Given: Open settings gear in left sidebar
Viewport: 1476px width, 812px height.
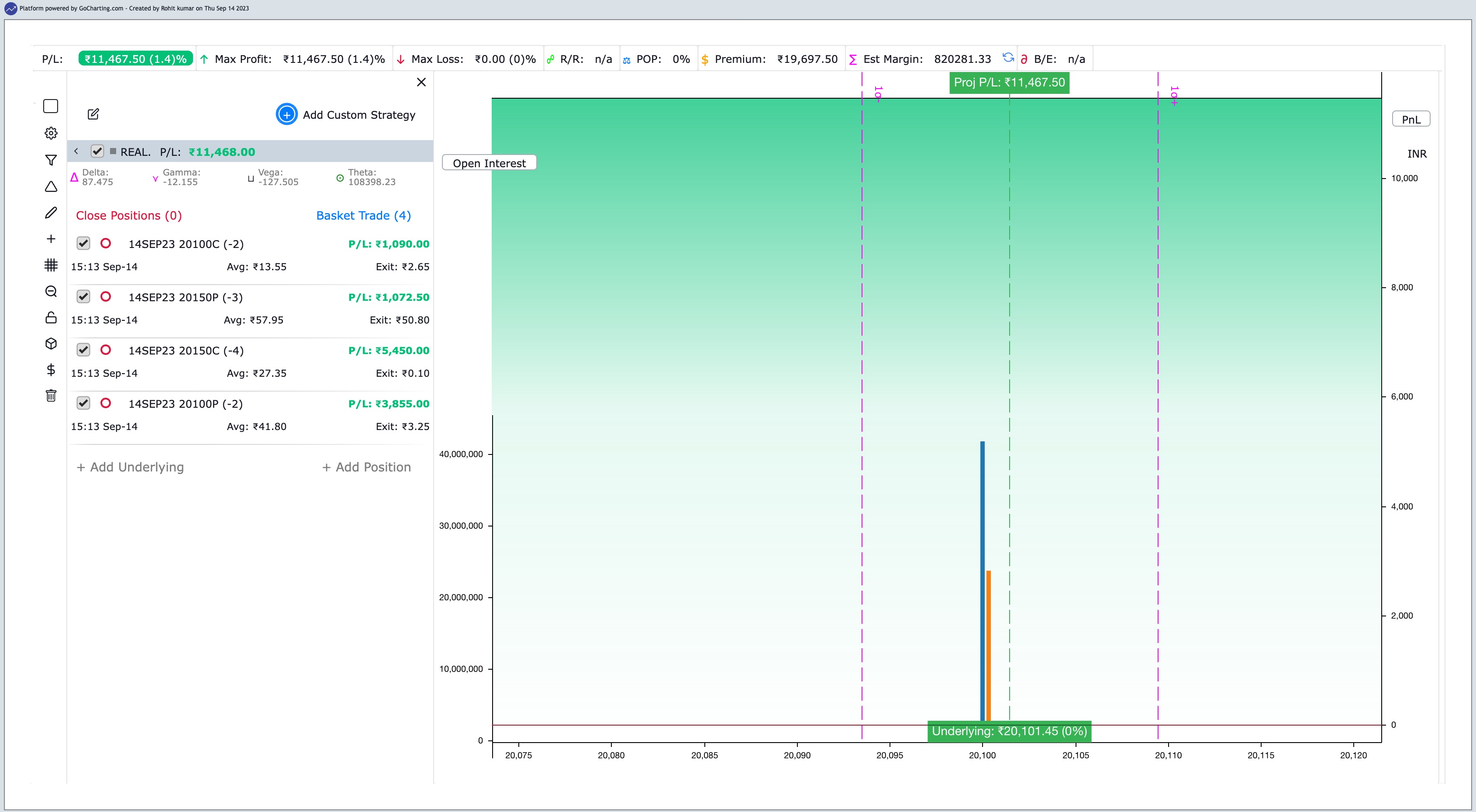Looking at the screenshot, I should click(x=50, y=134).
